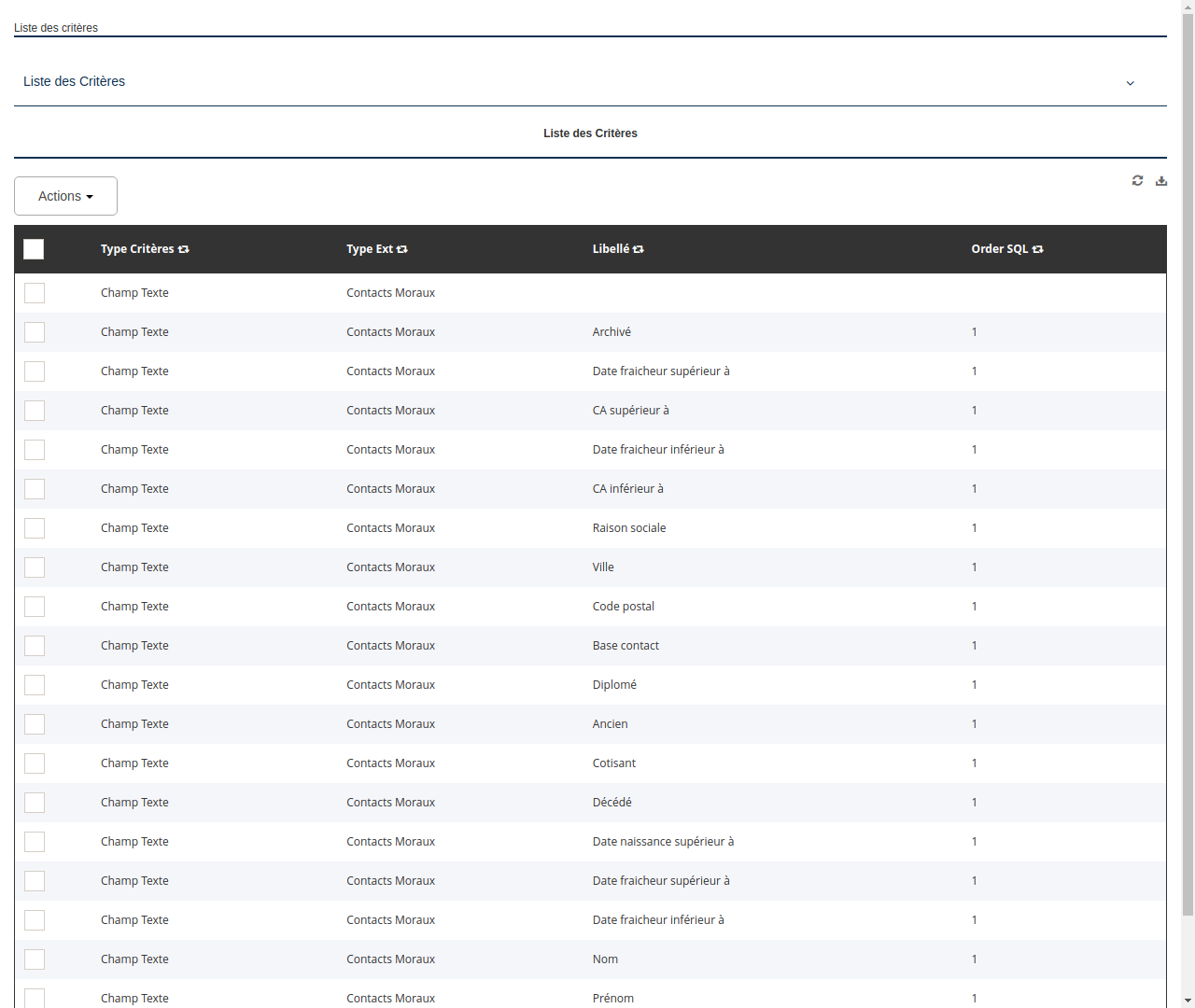
Task: Refresh the criteria list
Action: pyautogui.click(x=1137, y=180)
